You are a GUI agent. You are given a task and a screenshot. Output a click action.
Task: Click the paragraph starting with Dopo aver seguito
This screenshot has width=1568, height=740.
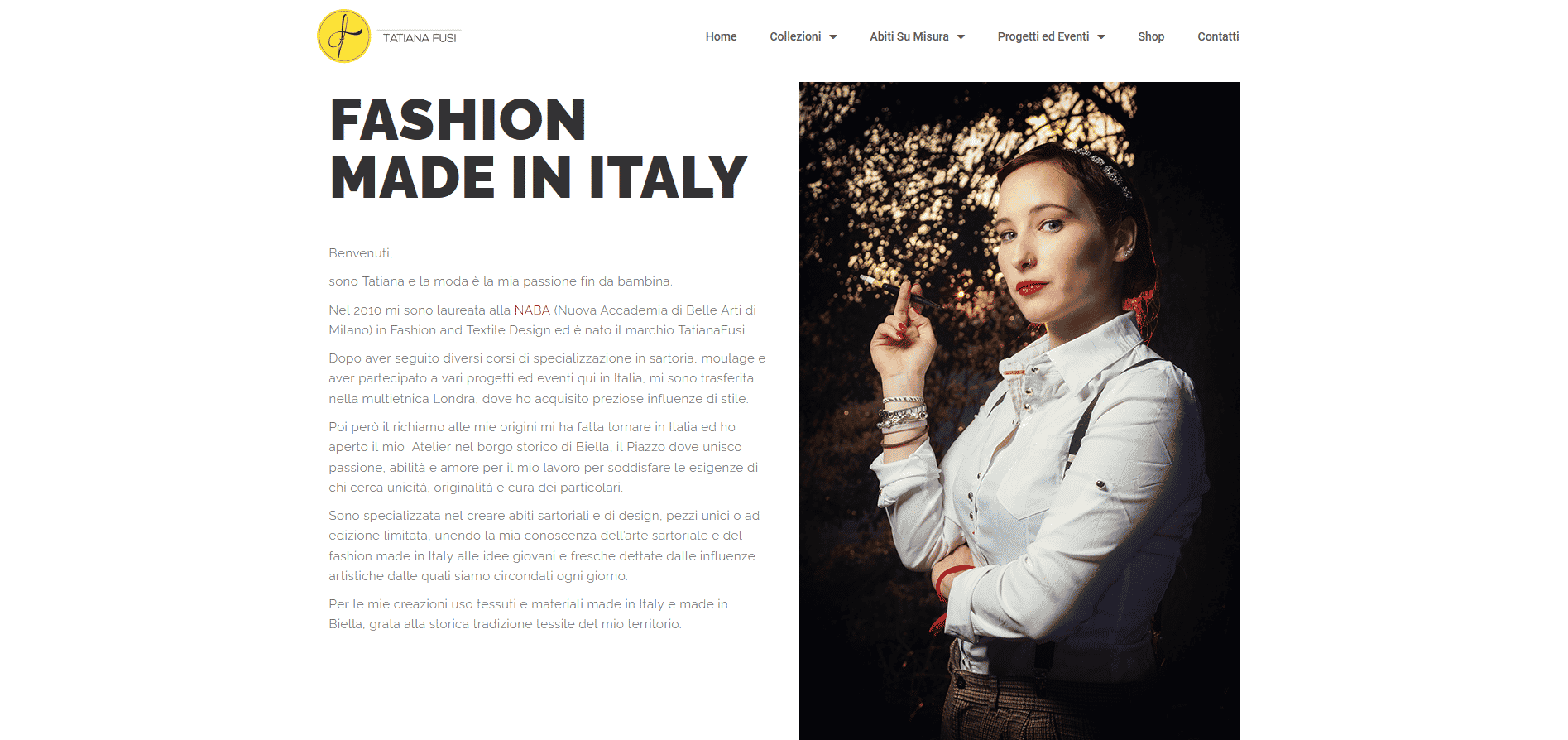point(547,378)
